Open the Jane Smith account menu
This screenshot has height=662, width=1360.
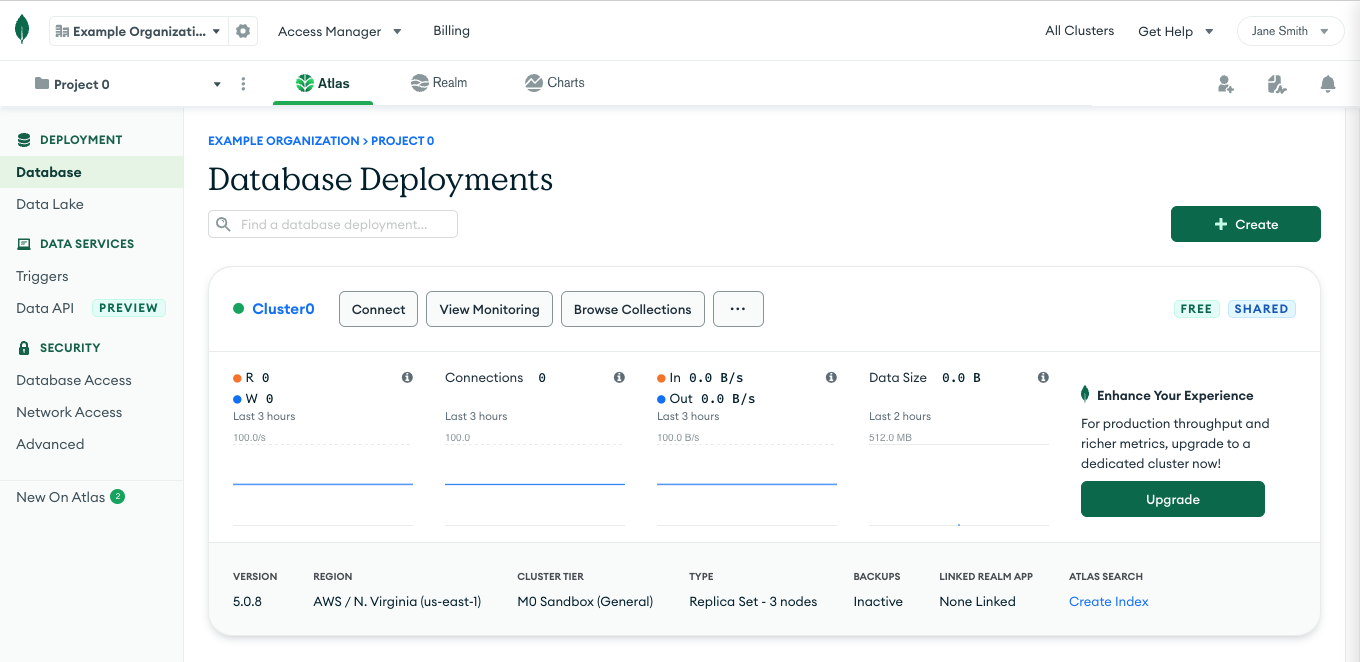point(1290,31)
